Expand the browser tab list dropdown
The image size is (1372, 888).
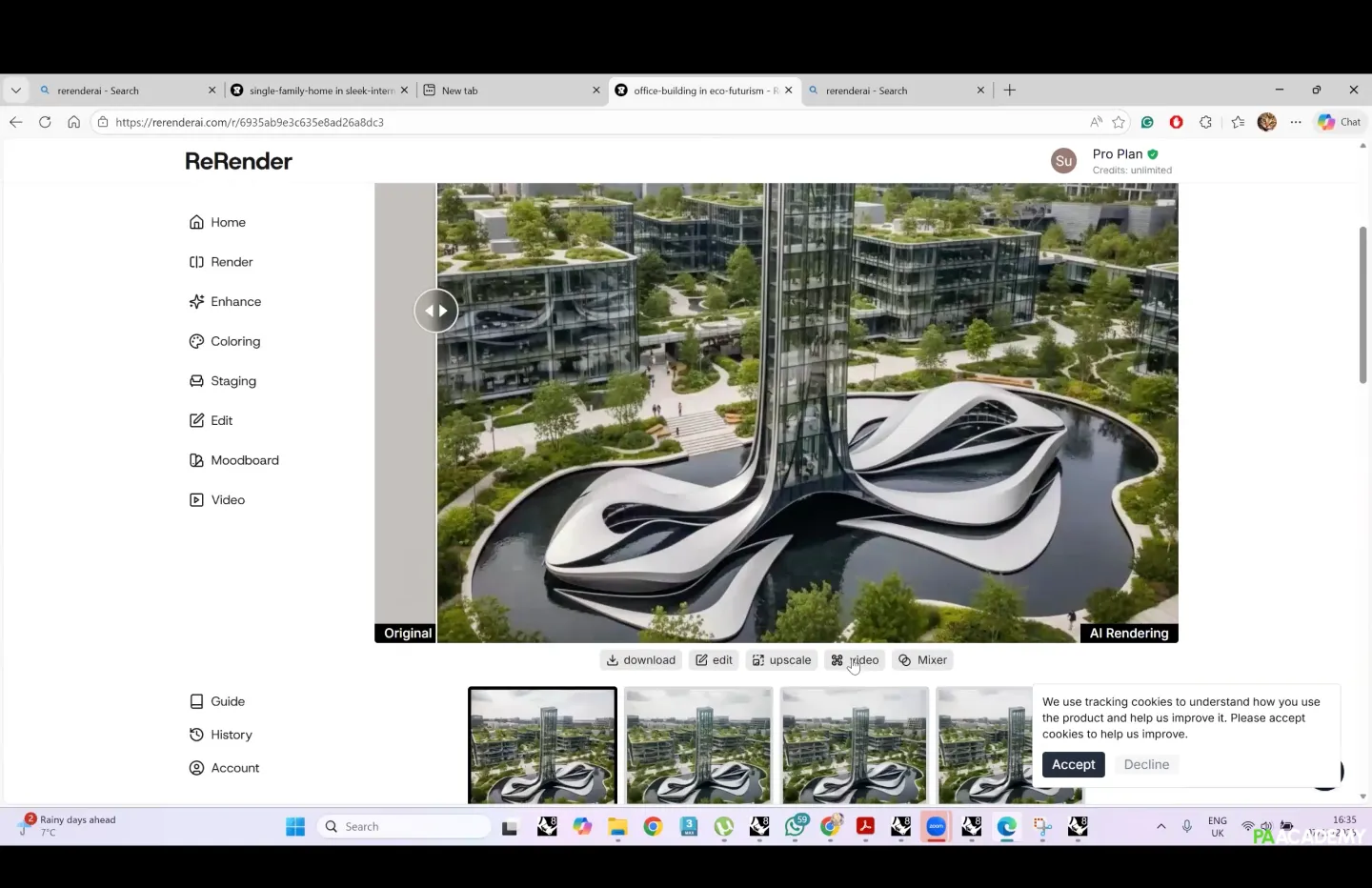point(16,91)
